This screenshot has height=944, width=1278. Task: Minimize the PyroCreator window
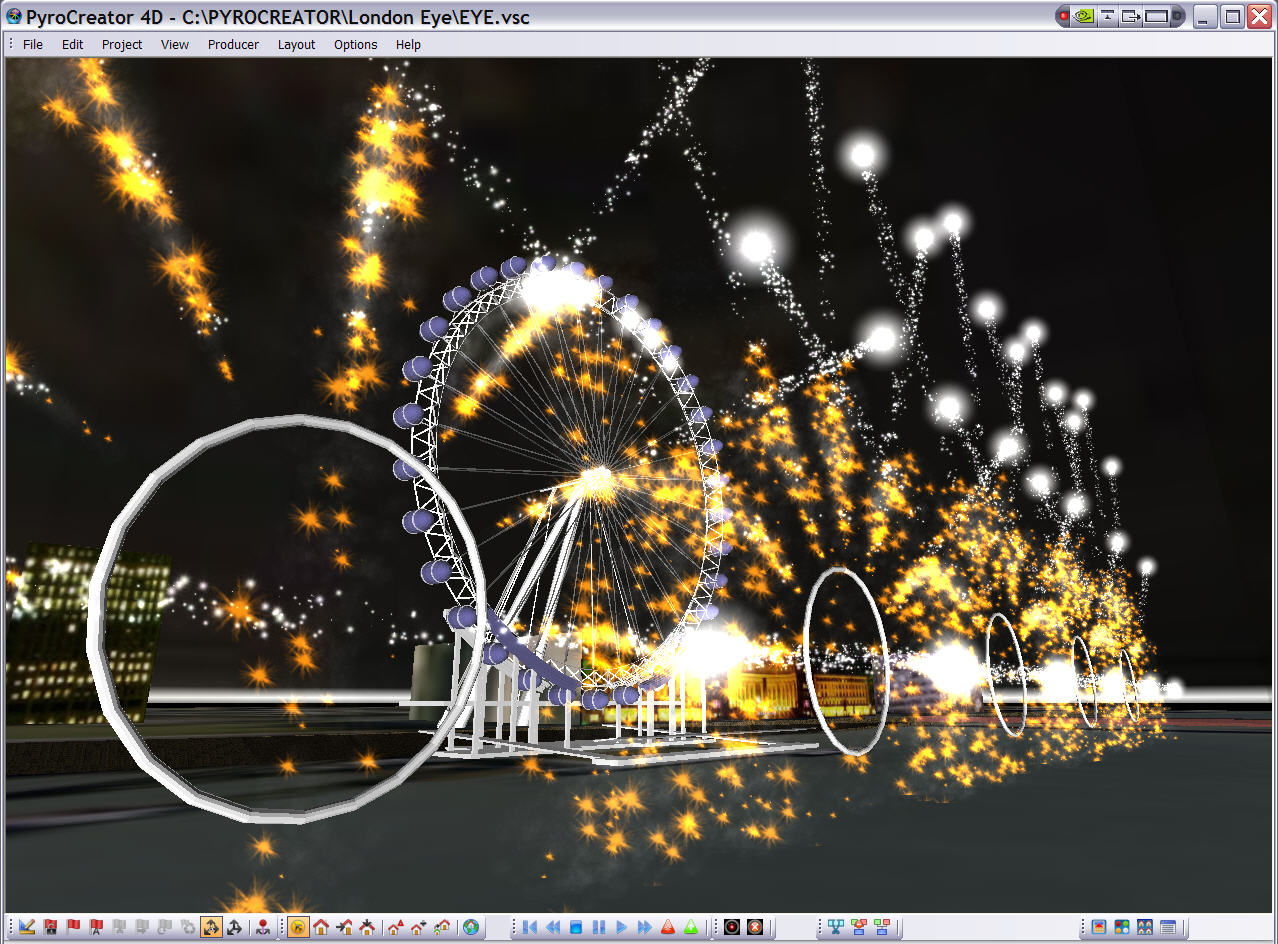[x=1207, y=17]
